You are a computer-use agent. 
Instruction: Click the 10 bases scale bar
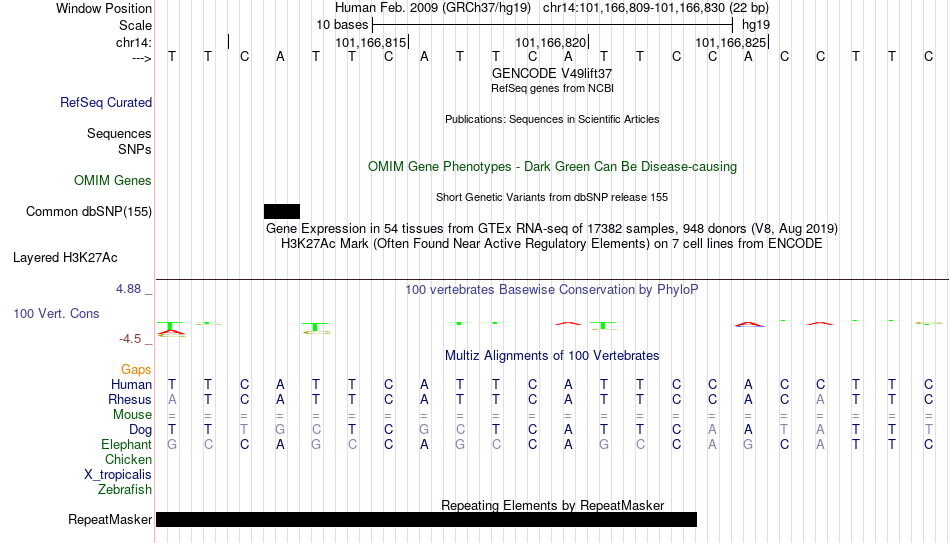coord(553,25)
